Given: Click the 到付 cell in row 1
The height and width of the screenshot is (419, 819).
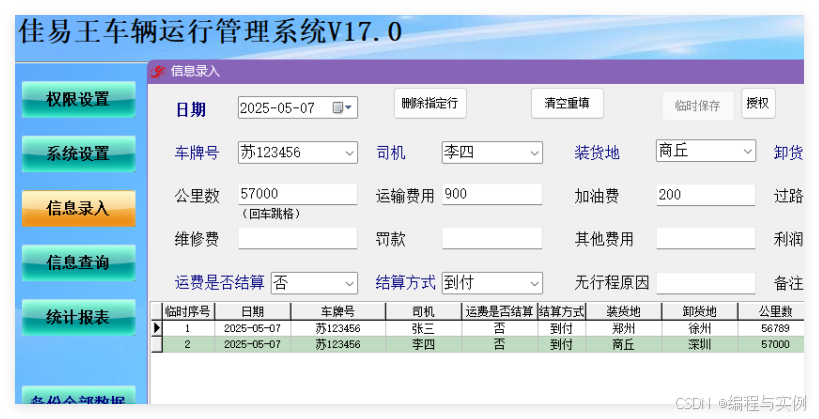Looking at the screenshot, I should click(x=561, y=328).
